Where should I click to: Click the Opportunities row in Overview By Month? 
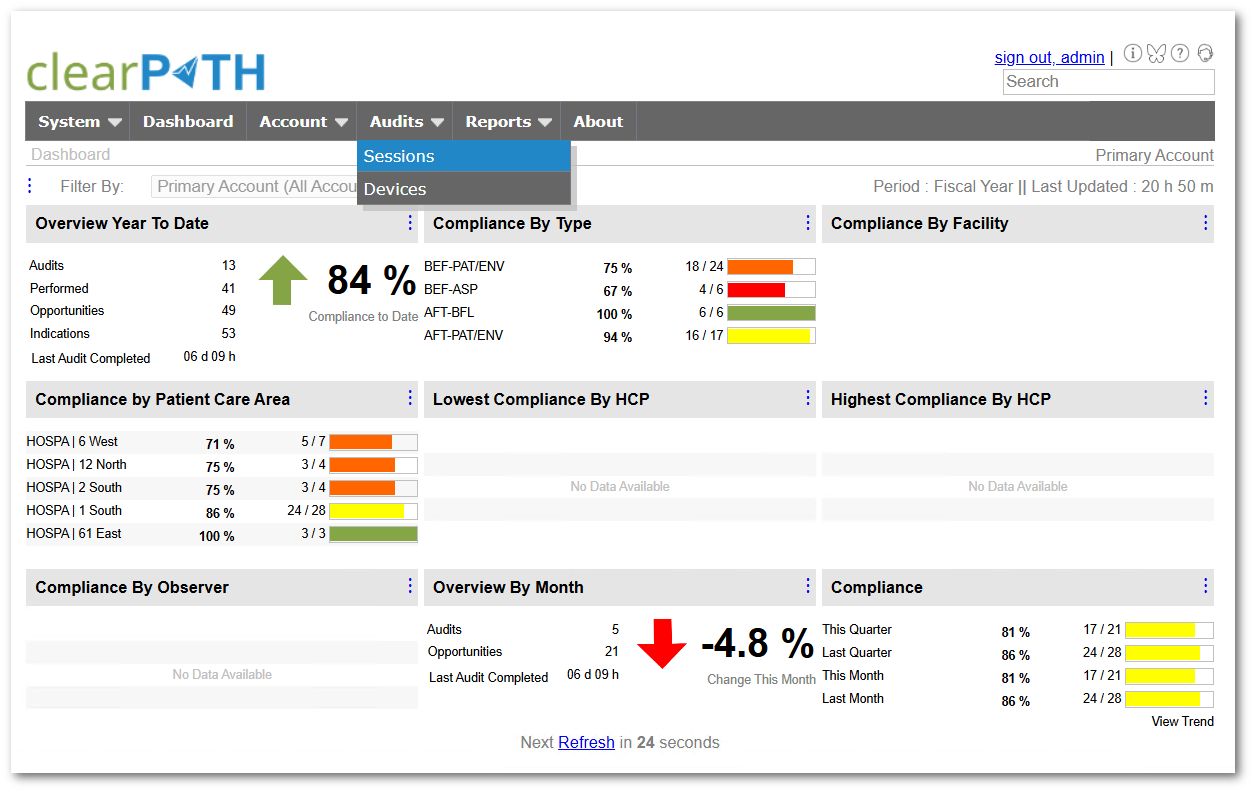[x=523, y=652]
